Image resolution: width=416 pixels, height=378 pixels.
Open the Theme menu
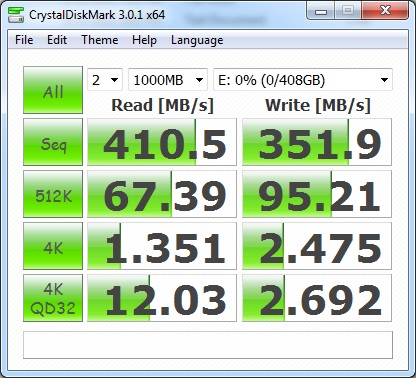coord(100,40)
